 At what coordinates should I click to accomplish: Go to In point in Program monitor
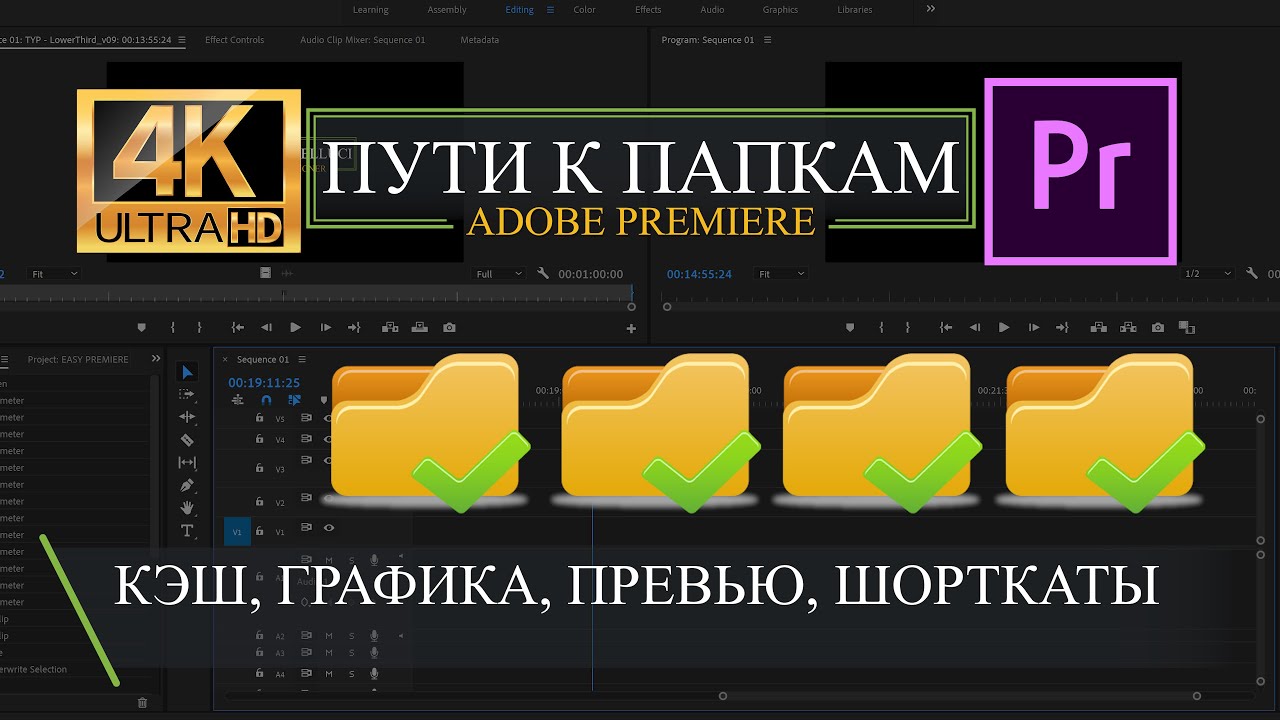coord(946,327)
